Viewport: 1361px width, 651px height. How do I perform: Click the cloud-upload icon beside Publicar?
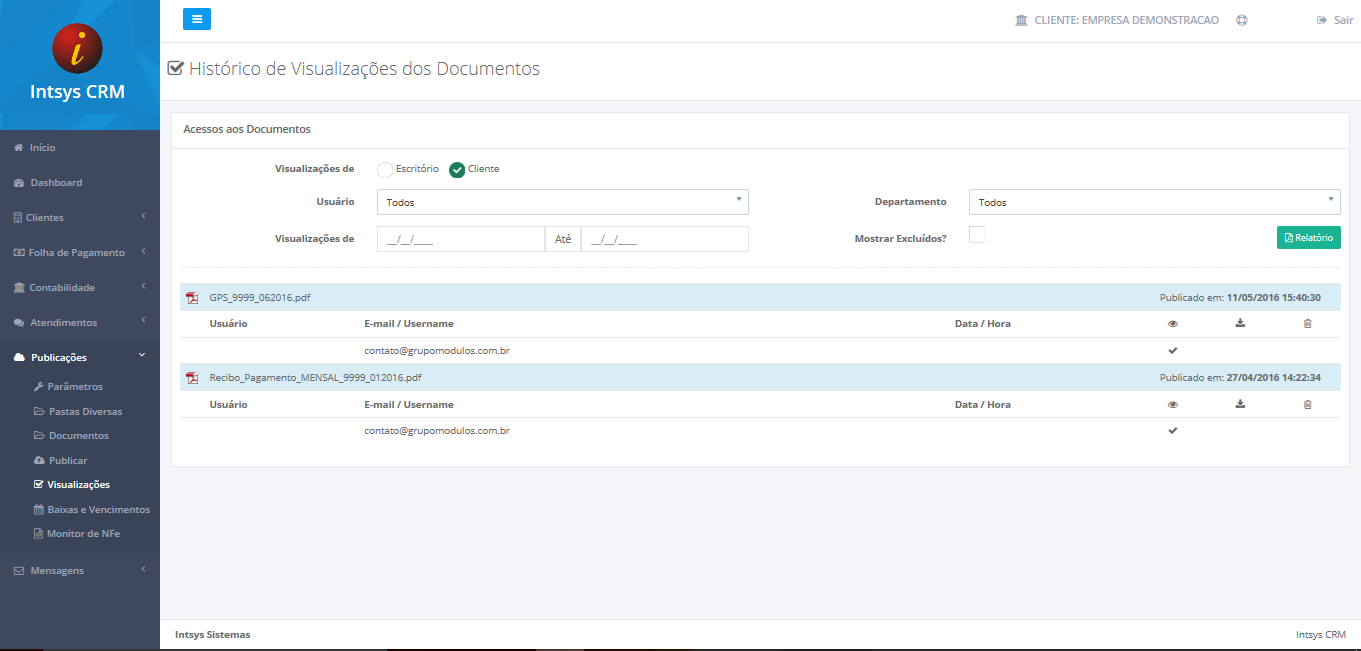[x=39, y=461]
